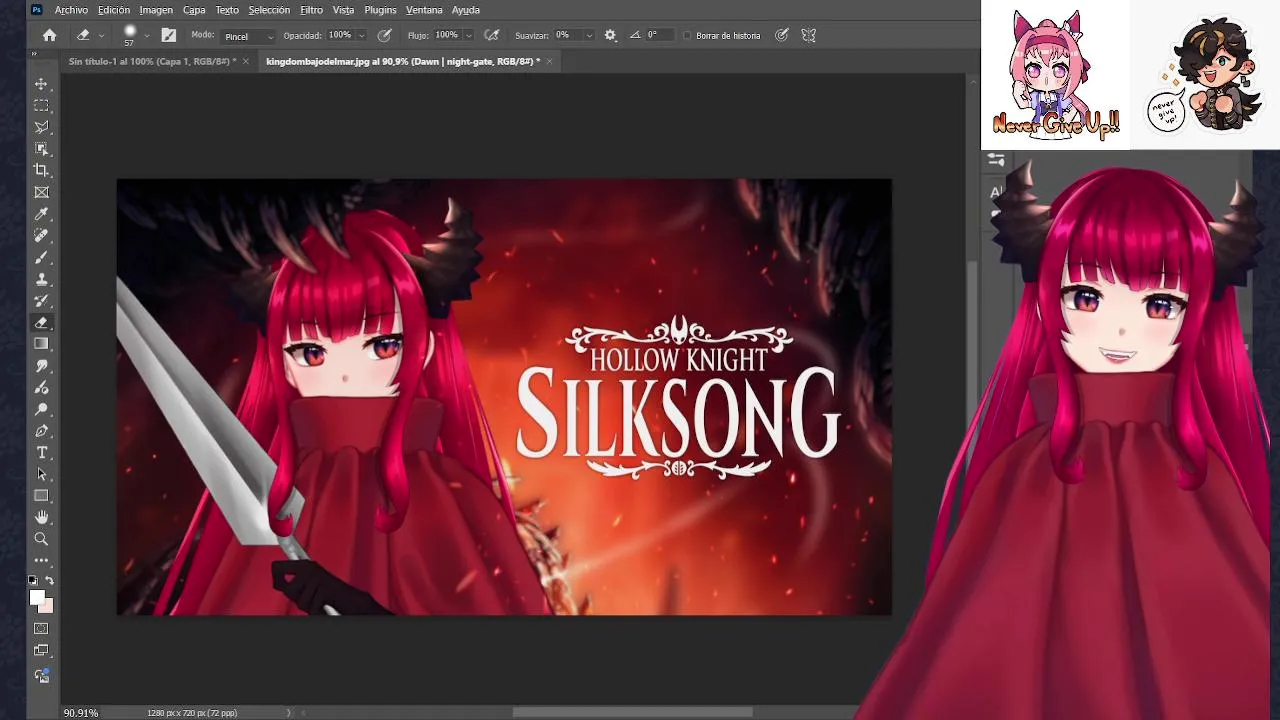Select the Frame tool
The image size is (1280, 720).
[x=41, y=192]
